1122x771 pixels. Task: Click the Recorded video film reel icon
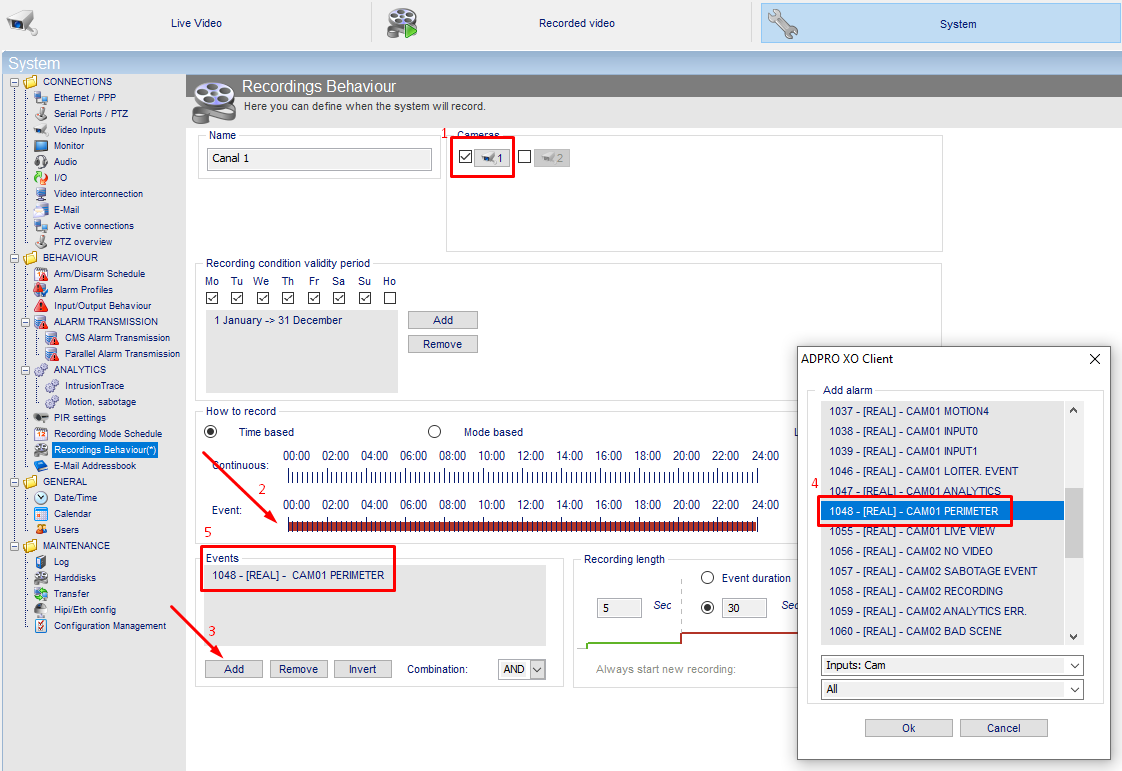click(x=402, y=24)
